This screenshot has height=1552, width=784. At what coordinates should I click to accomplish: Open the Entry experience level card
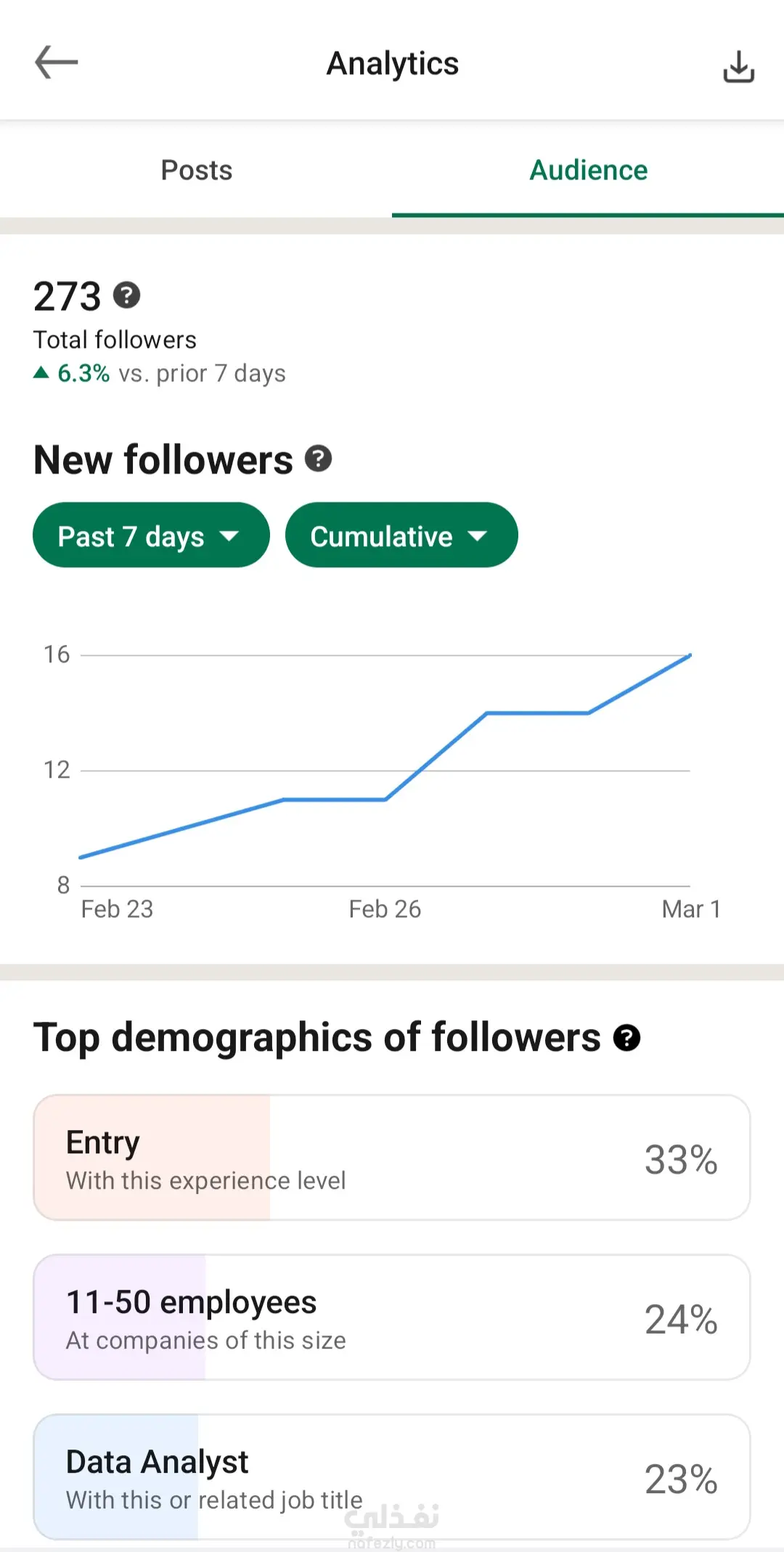tap(391, 1158)
